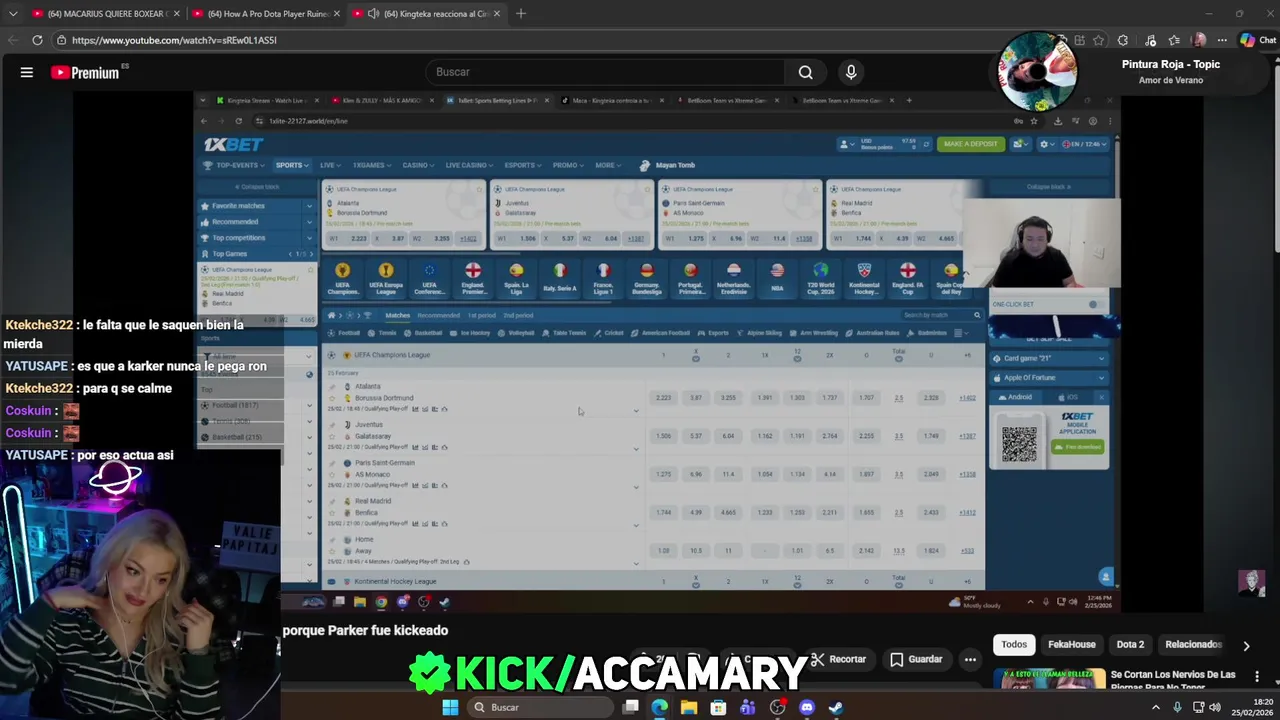The height and width of the screenshot is (720, 1280).
Task: Favorite the Juventus vs Galatasaray match star
Action: coord(333,436)
